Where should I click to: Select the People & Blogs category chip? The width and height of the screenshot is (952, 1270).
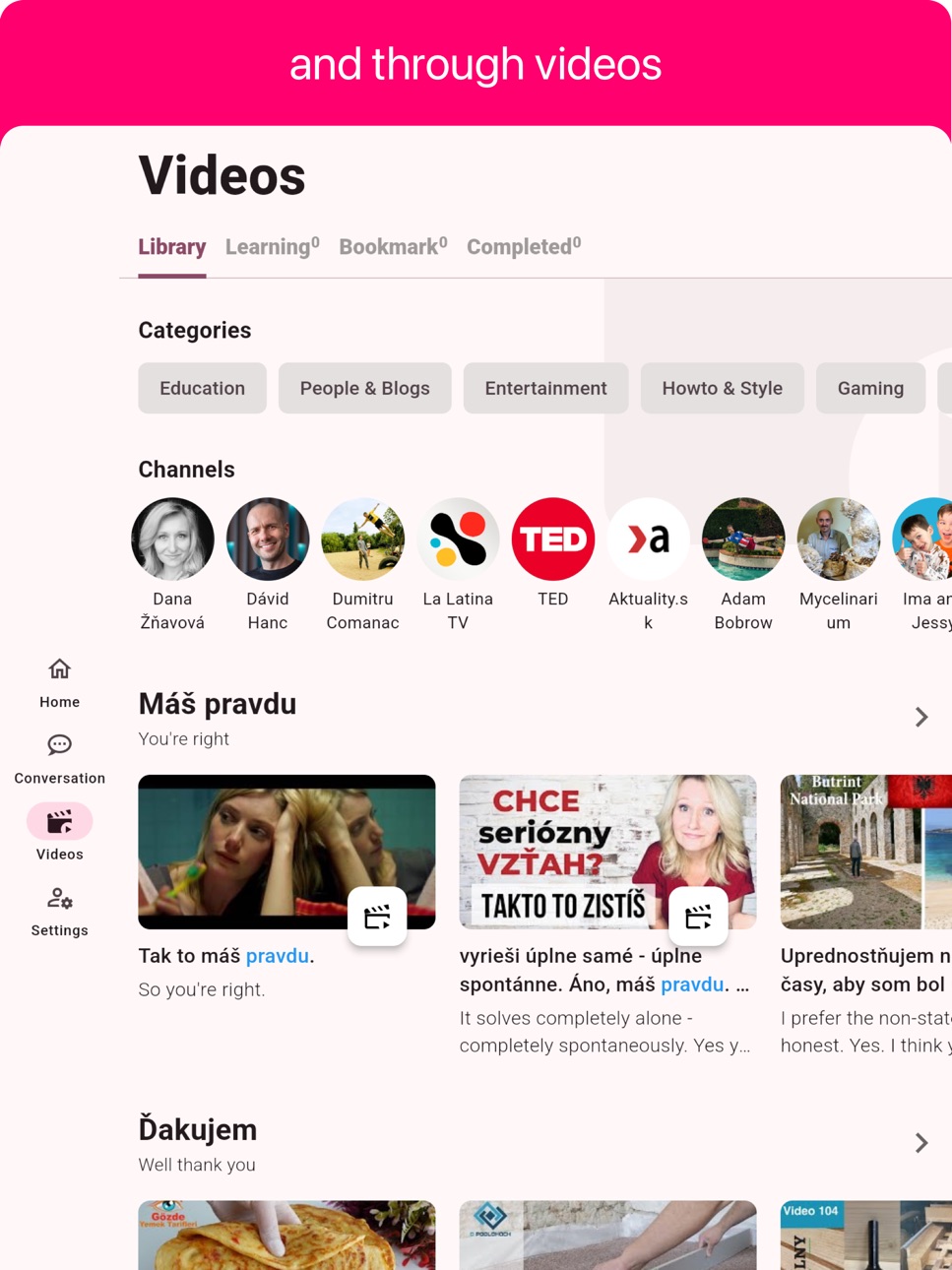[365, 388]
